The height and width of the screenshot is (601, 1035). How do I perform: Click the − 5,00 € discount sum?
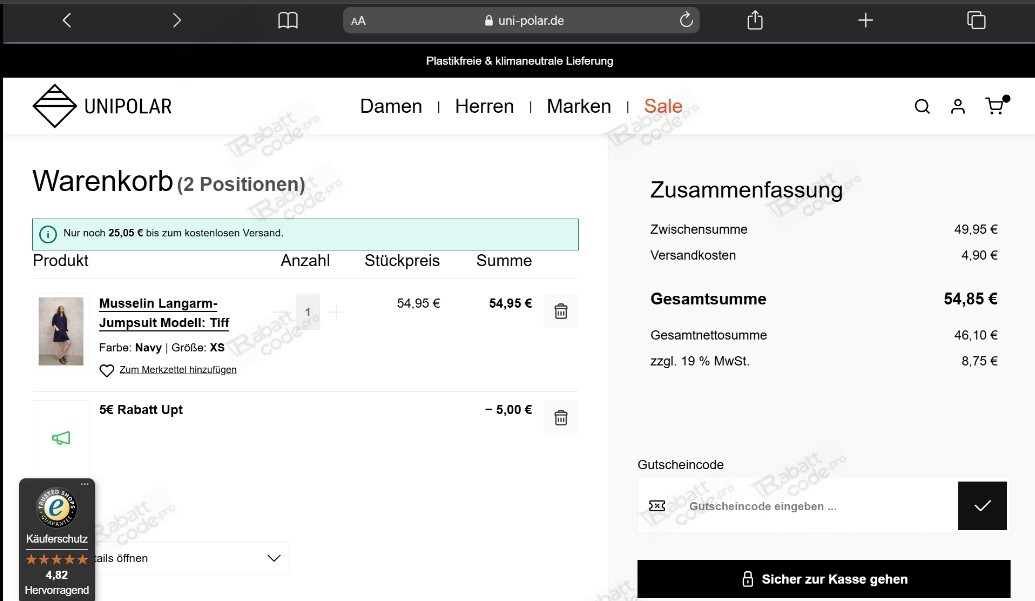click(508, 410)
